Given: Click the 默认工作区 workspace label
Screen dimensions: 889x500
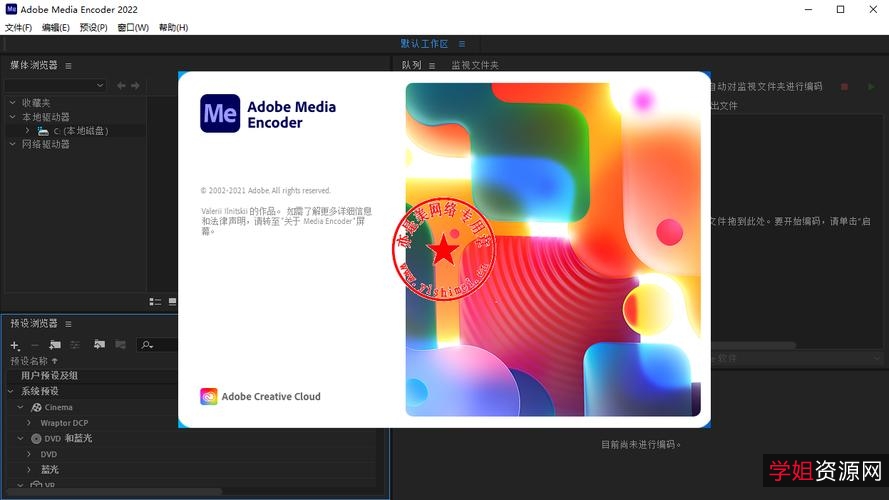Looking at the screenshot, I should [424, 44].
